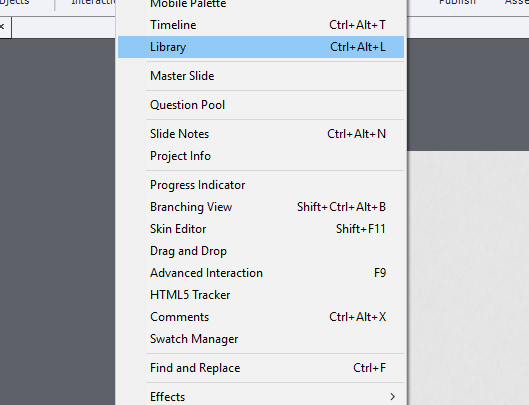Click the Interactions toolbar item
The width and height of the screenshot is (529, 405).
94,3
